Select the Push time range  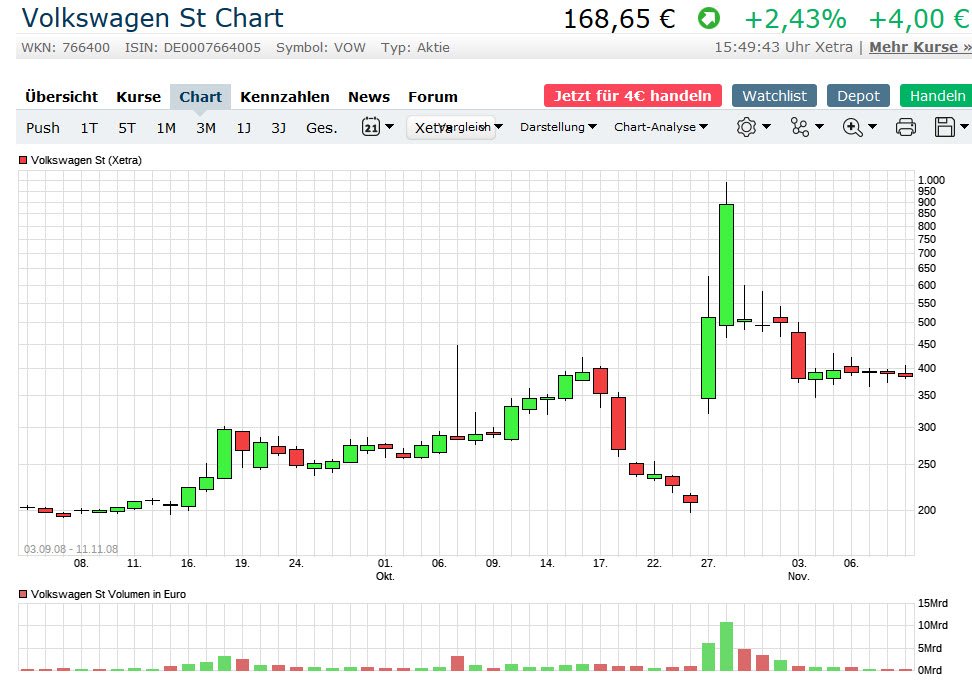[43, 128]
